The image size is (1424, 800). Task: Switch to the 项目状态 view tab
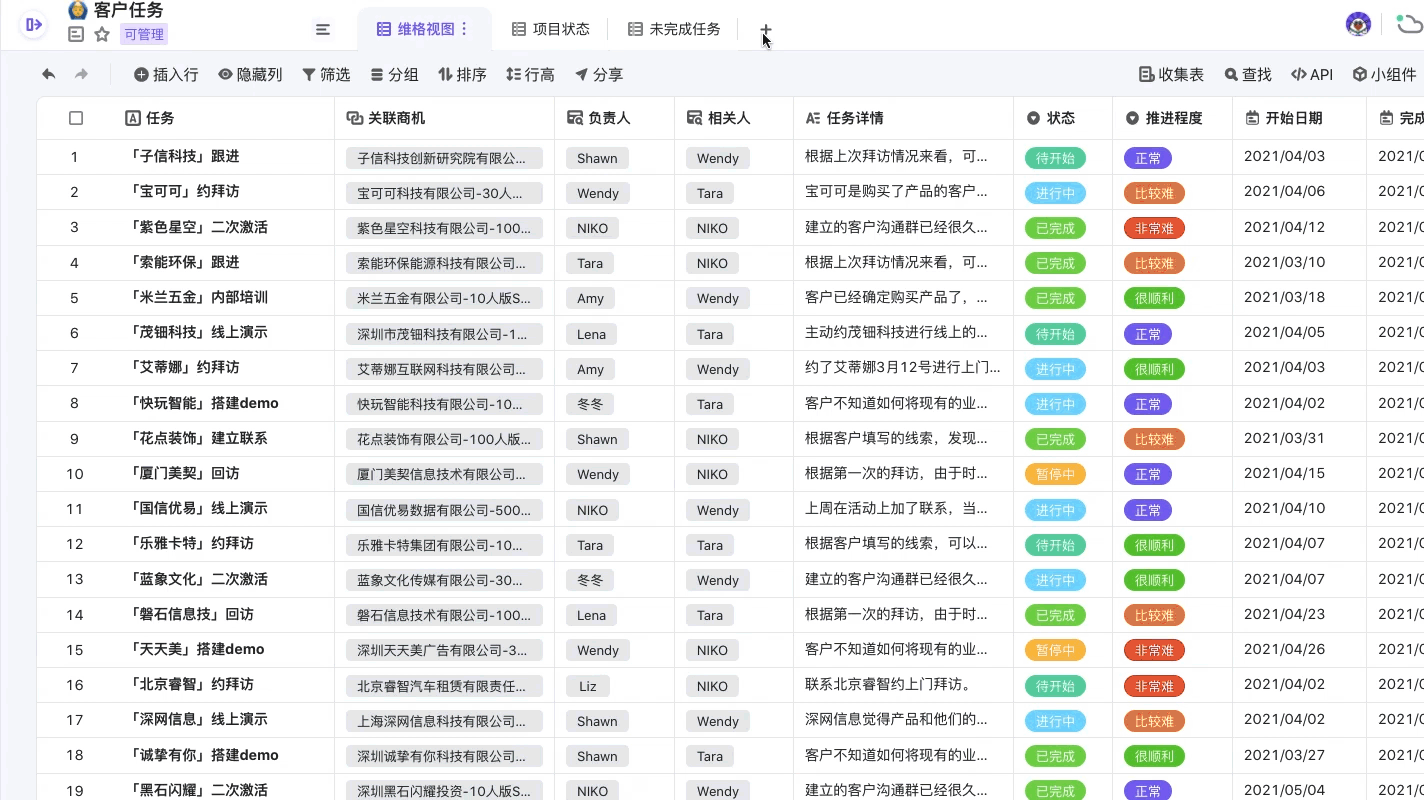[x=551, y=29]
